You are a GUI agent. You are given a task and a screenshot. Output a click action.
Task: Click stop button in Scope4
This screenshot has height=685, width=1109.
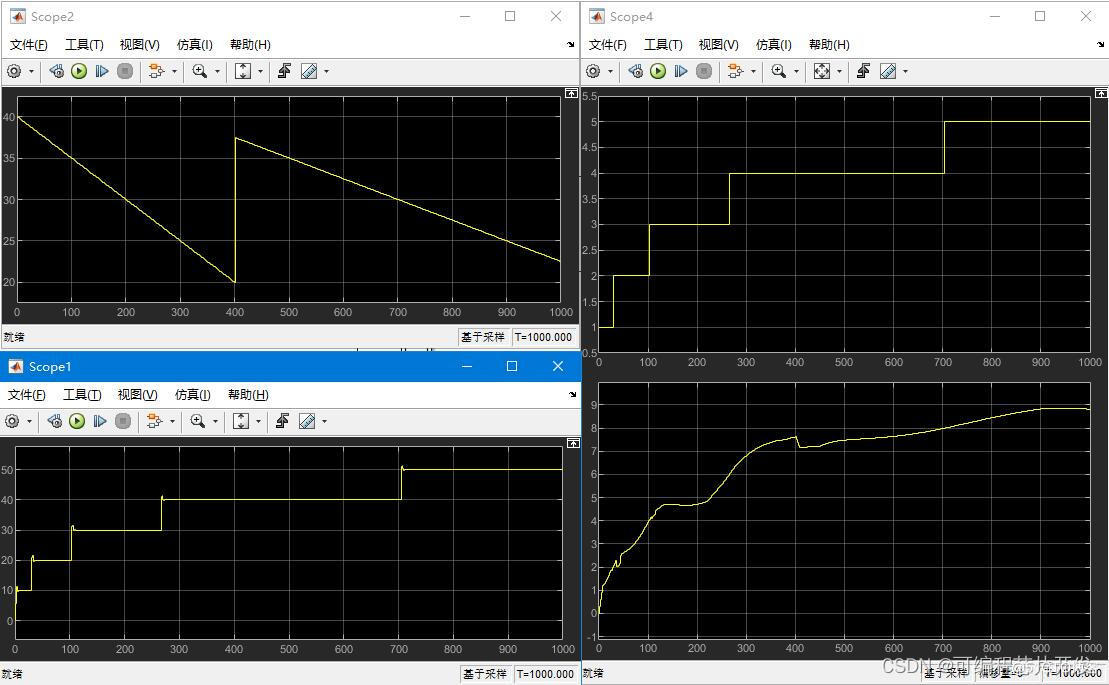click(704, 71)
